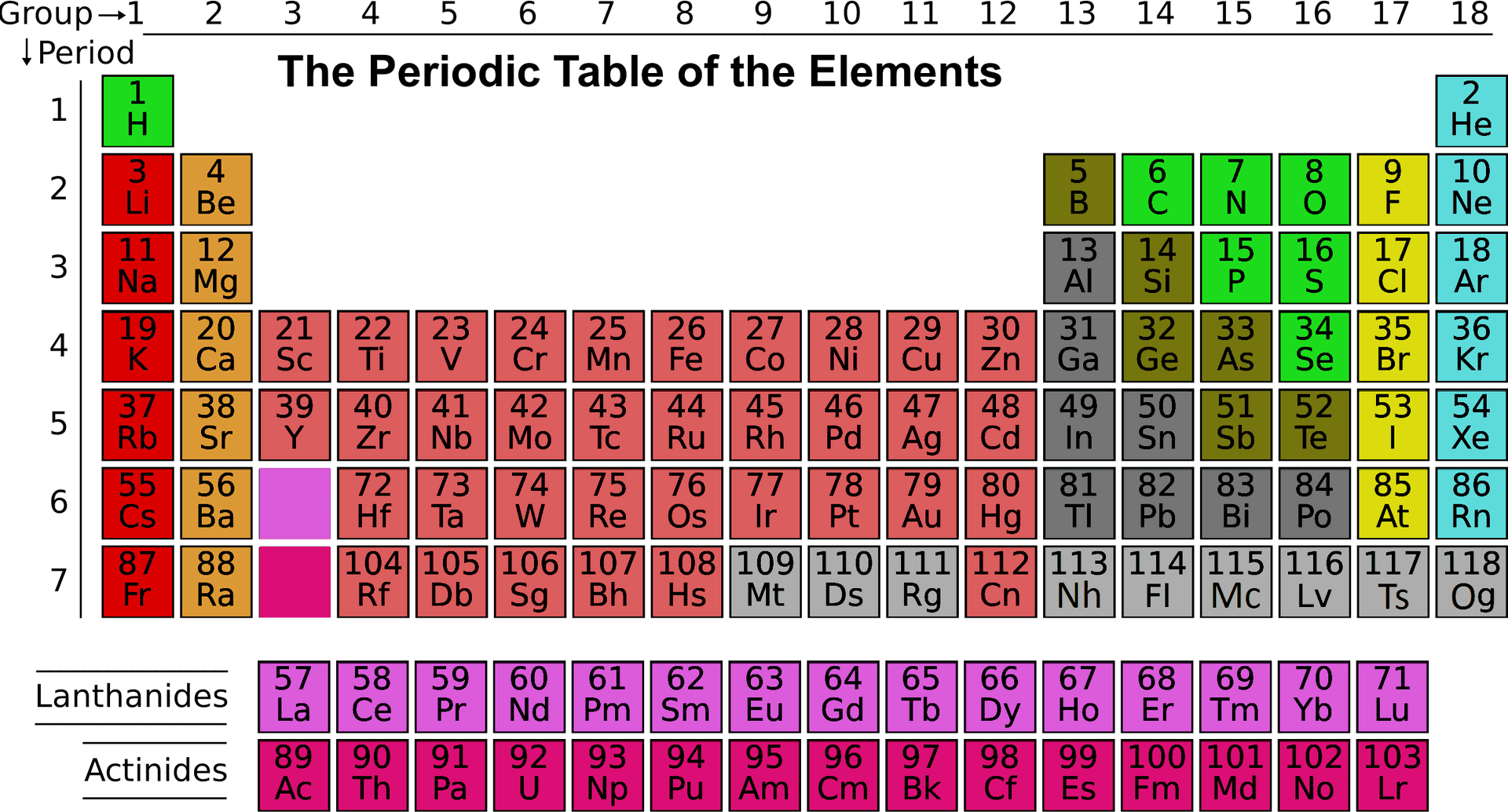This screenshot has height=812, width=1508.
Task: Select the Scandium (21 Sc) cell
Action: pyautogui.click(x=295, y=346)
